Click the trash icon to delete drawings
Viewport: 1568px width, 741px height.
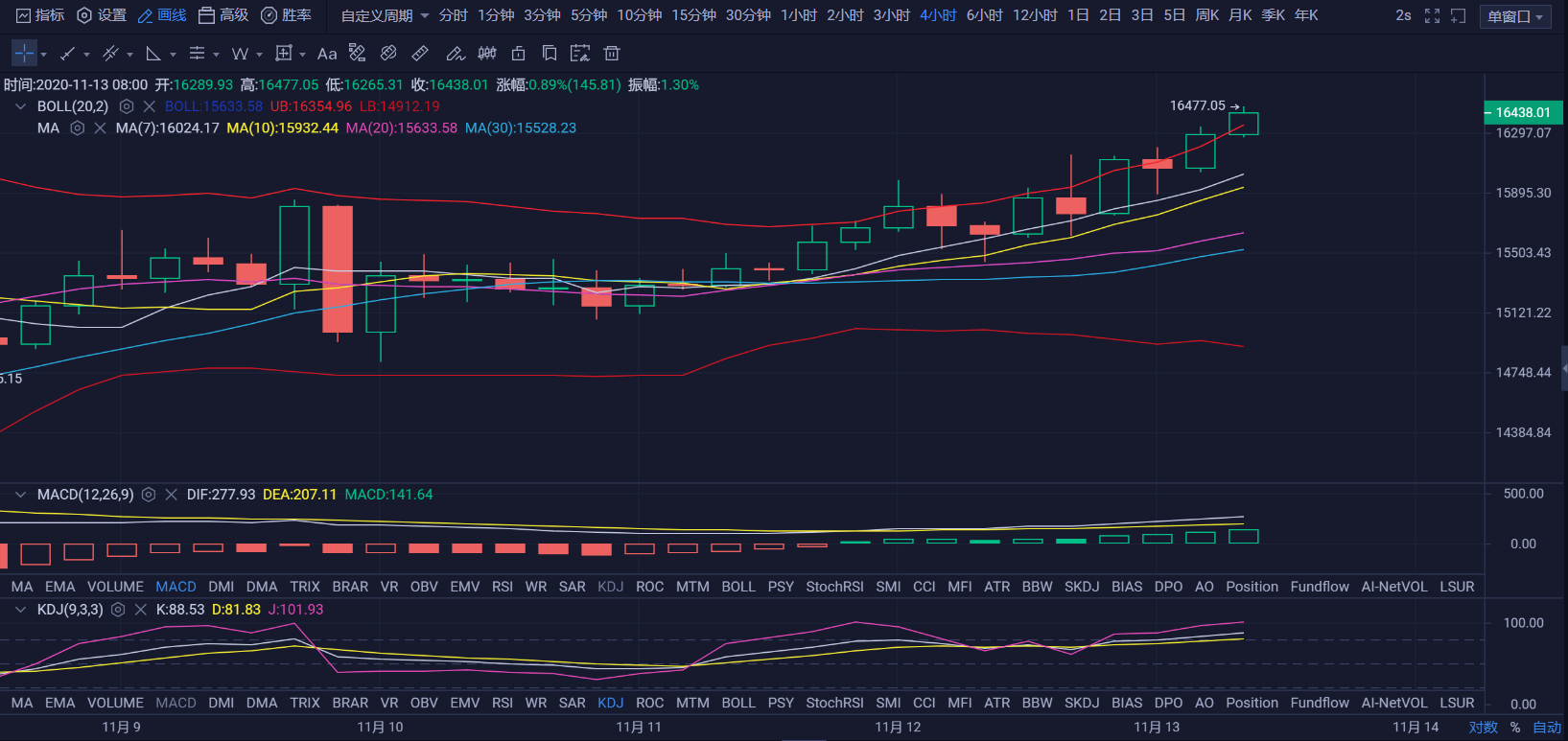point(612,54)
